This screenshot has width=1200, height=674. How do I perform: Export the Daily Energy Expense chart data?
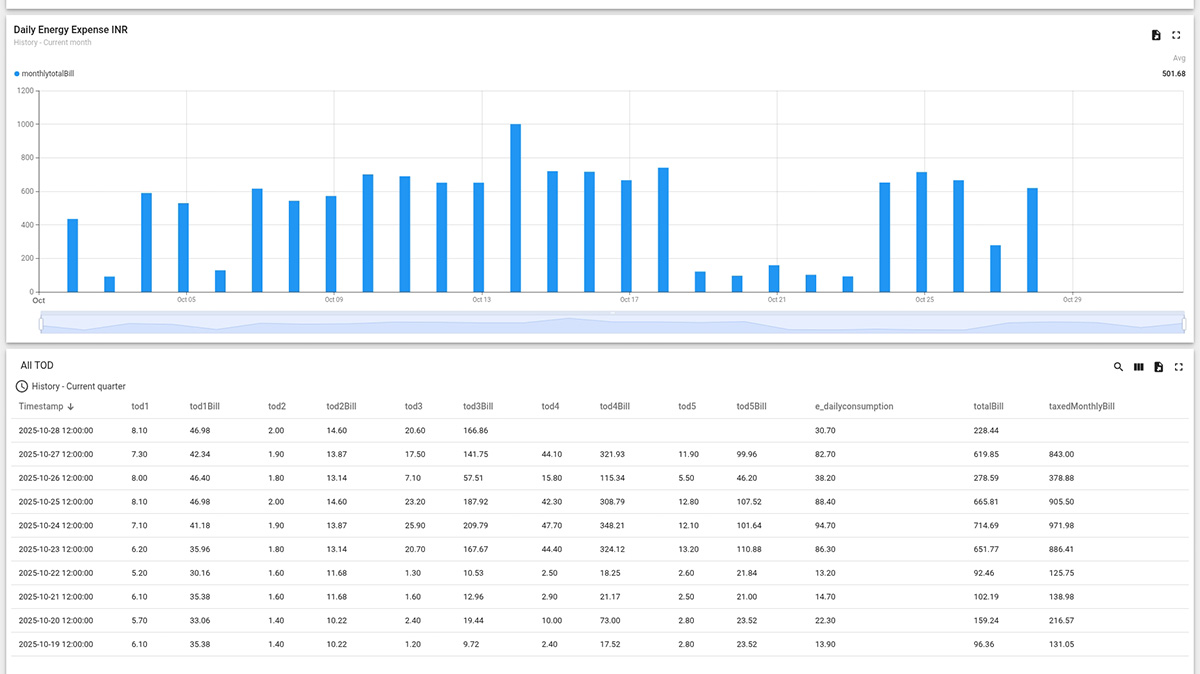pyautogui.click(x=1155, y=34)
